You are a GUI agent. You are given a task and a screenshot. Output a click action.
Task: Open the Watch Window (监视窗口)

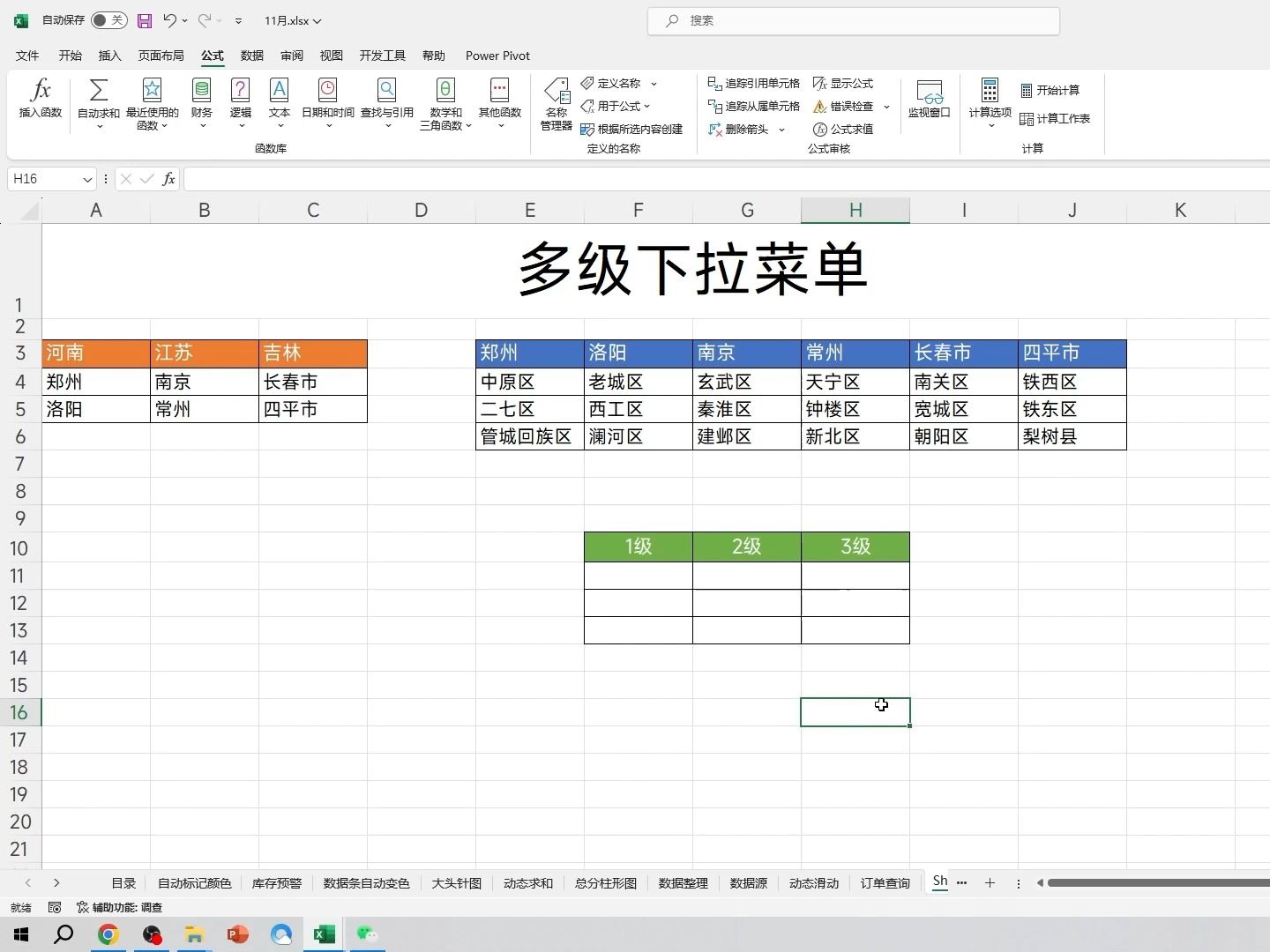[x=930, y=98]
